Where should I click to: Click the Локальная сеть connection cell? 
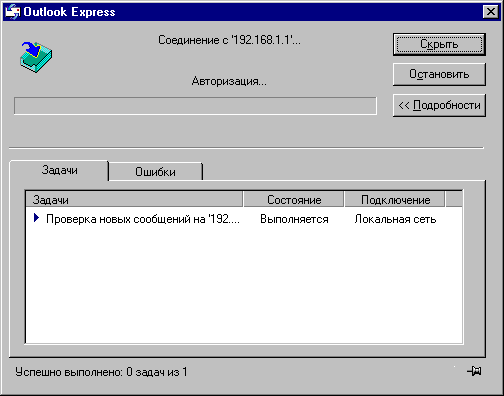click(x=395, y=219)
